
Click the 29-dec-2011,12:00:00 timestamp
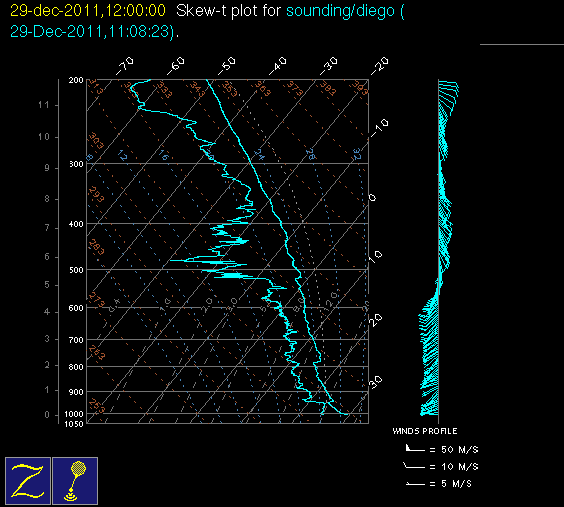pyautogui.click(x=88, y=11)
